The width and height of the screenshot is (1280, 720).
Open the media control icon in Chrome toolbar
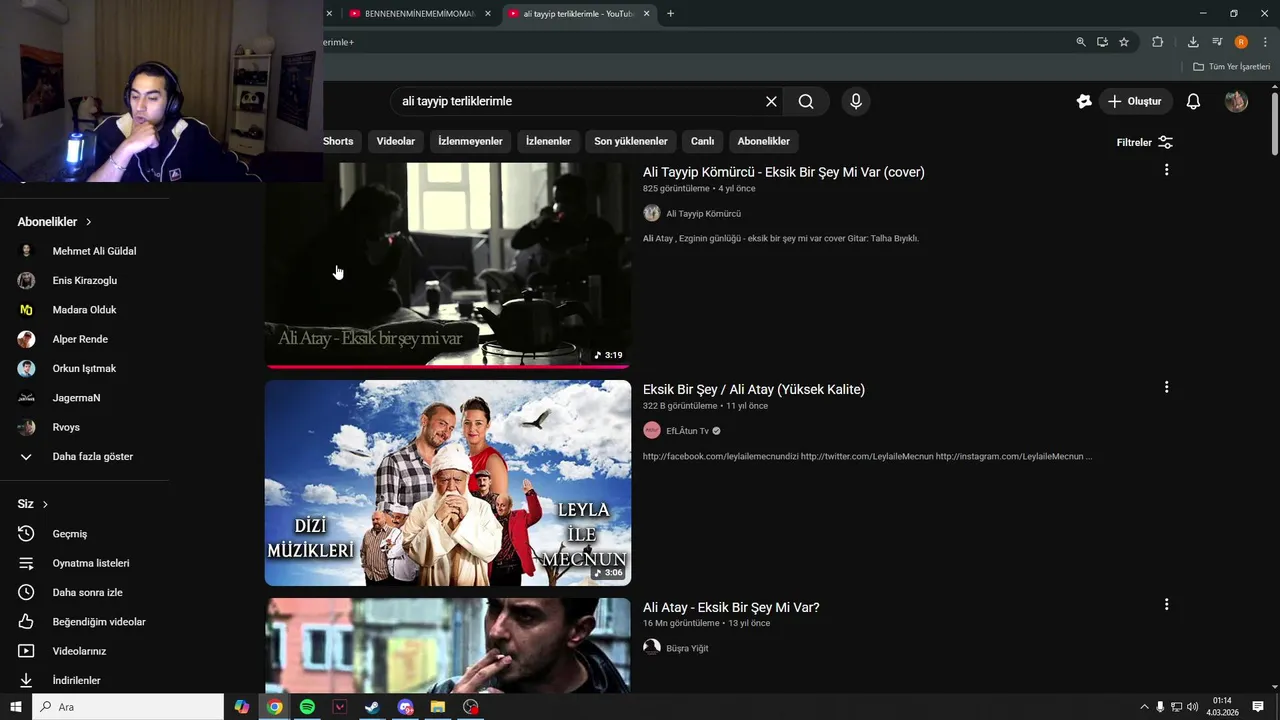pos(1217,42)
